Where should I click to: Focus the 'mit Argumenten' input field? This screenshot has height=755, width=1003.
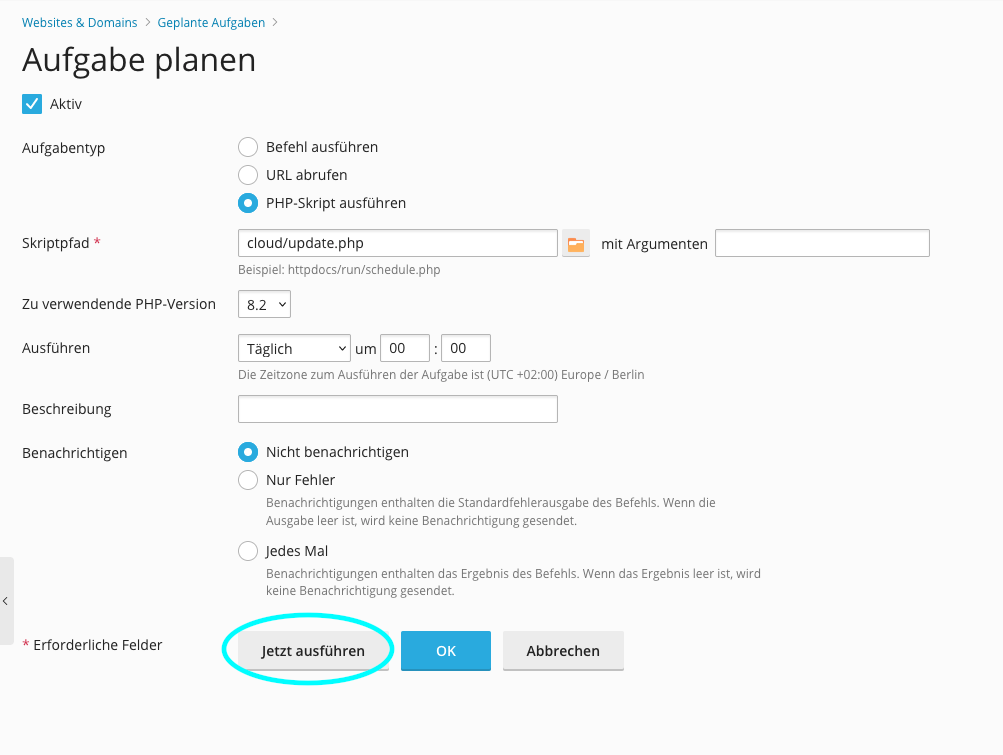(x=822, y=243)
